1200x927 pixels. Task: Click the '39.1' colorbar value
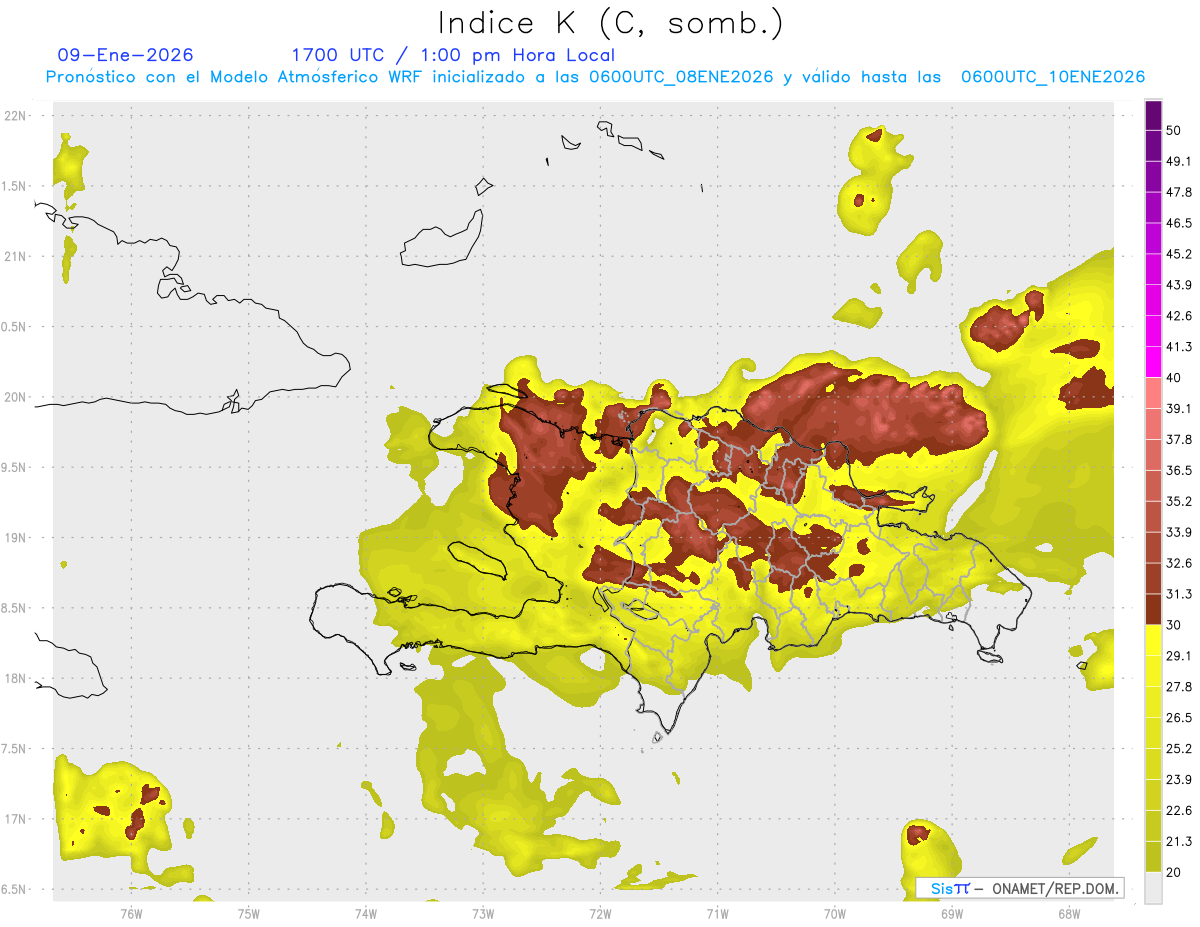tap(1179, 409)
